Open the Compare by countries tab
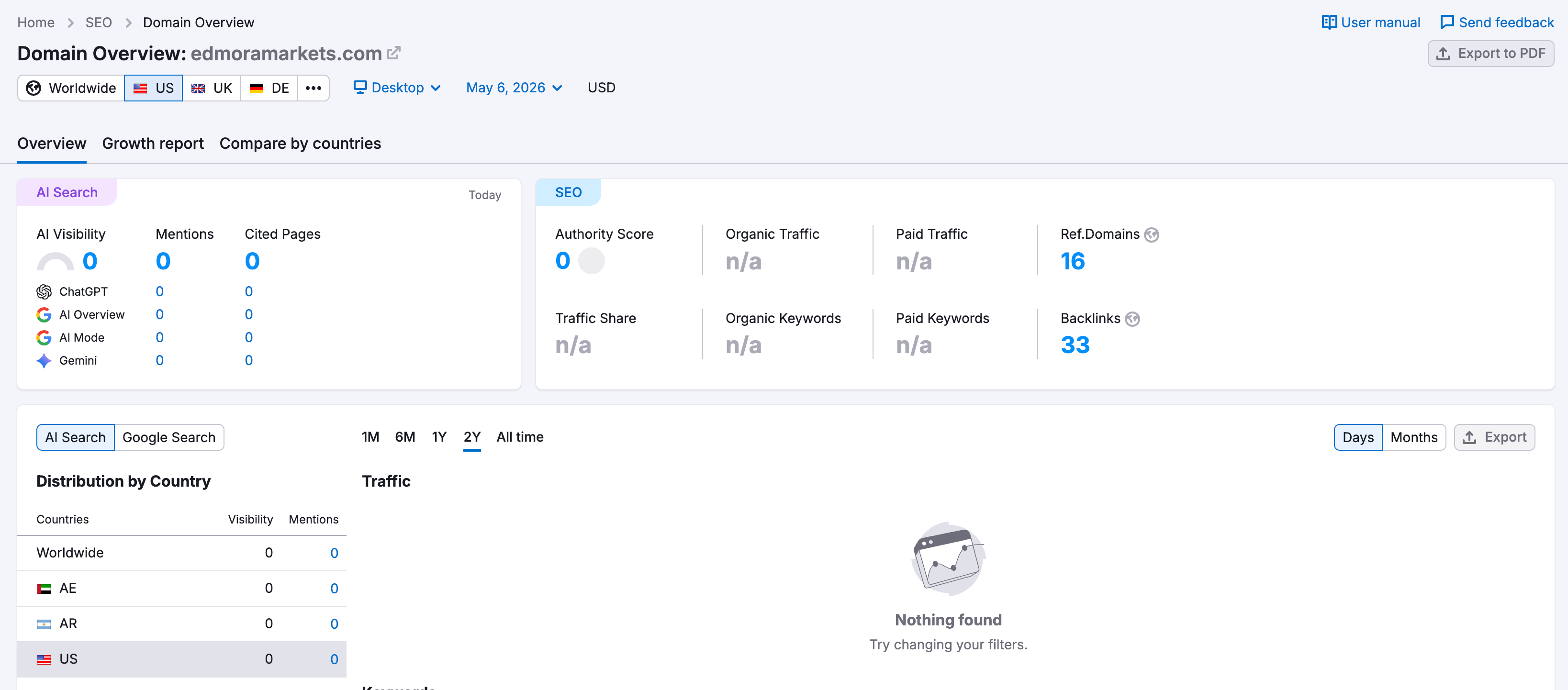The height and width of the screenshot is (690, 1568). coord(300,144)
